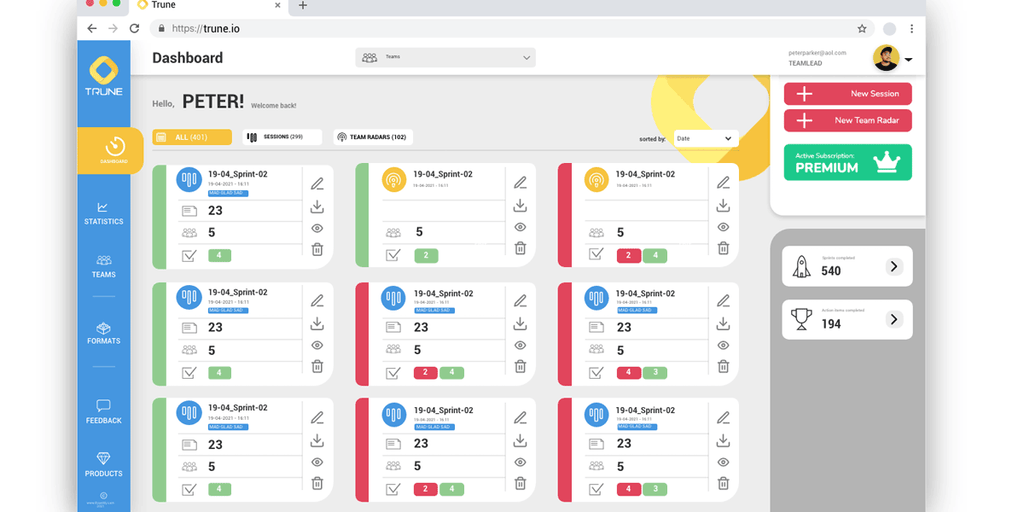The height and width of the screenshot is (512, 1024).
Task: Open the Action items completed 194 arrow
Action: 894,319
